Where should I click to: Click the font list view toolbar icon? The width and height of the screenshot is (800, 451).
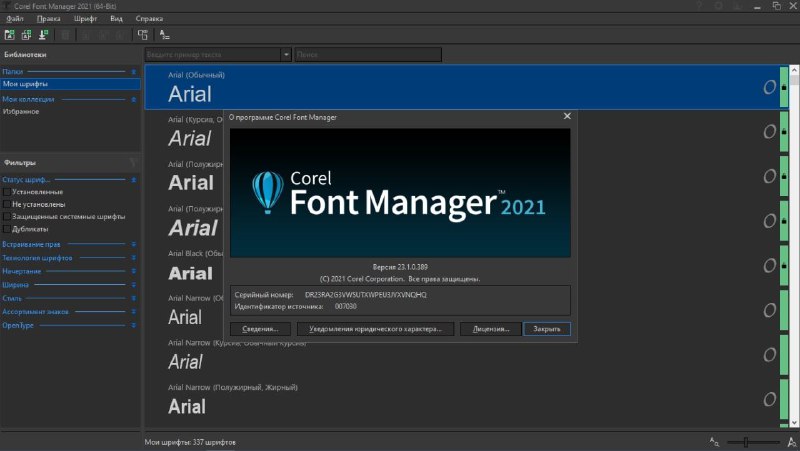pyautogui.click(x=164, y=35)
